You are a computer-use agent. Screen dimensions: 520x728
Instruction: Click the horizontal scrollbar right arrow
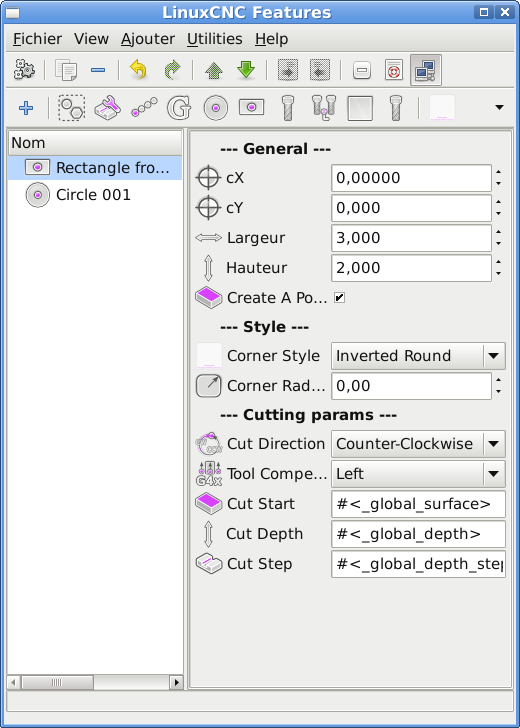(x=176, y=682)
